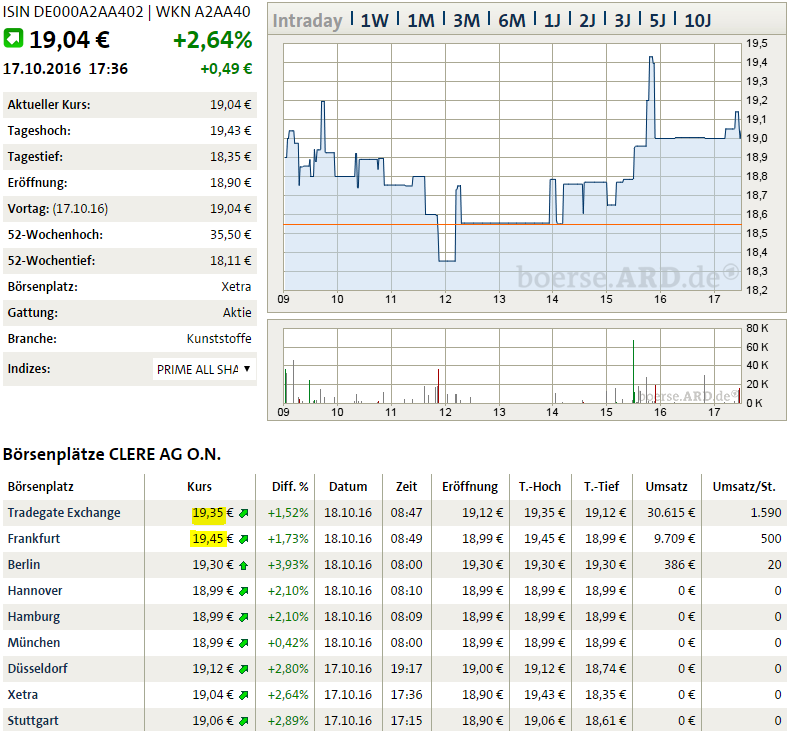Sort the table by the Kurs column header
789x731 pixels.
[200, 487]
